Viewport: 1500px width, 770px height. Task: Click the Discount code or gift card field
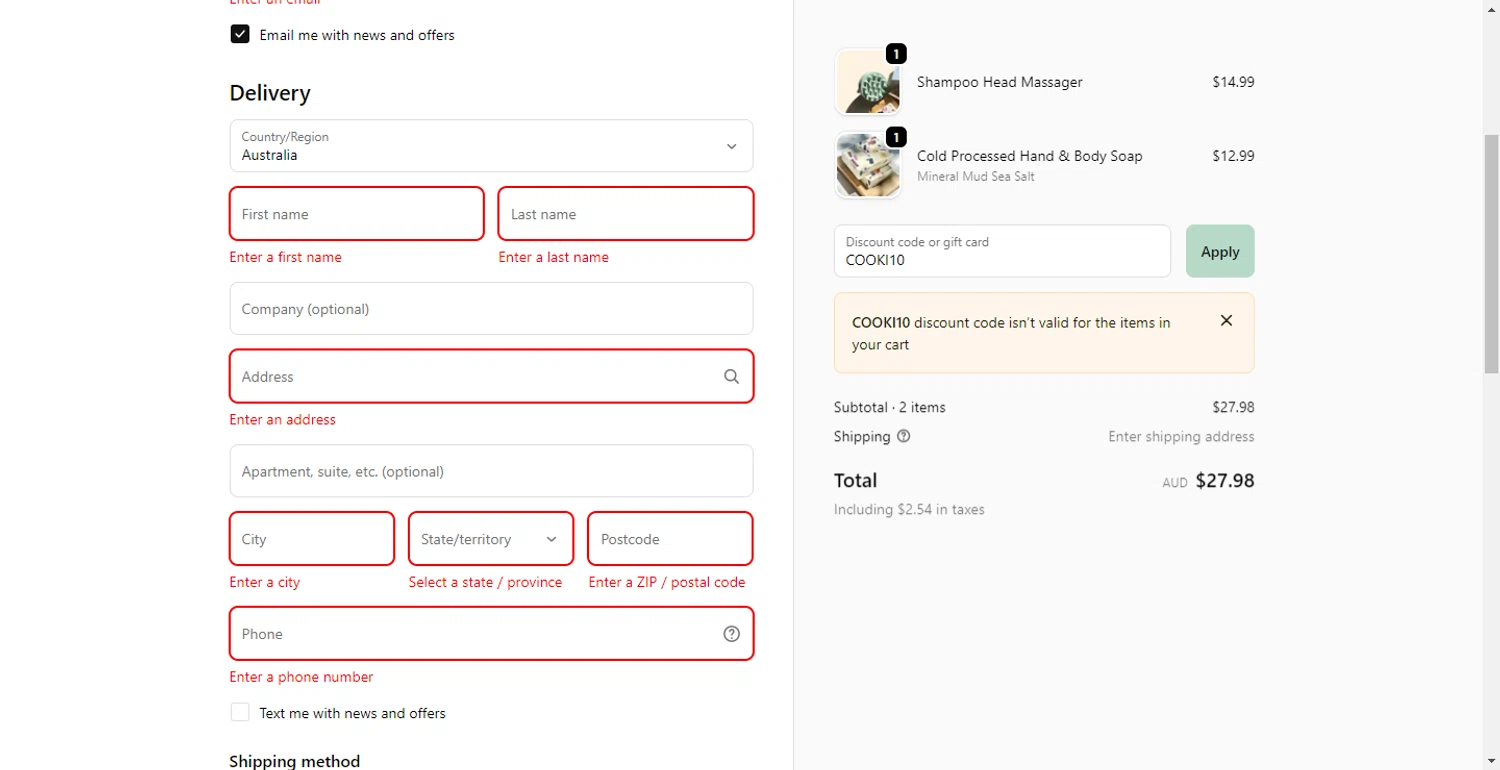1002,252
